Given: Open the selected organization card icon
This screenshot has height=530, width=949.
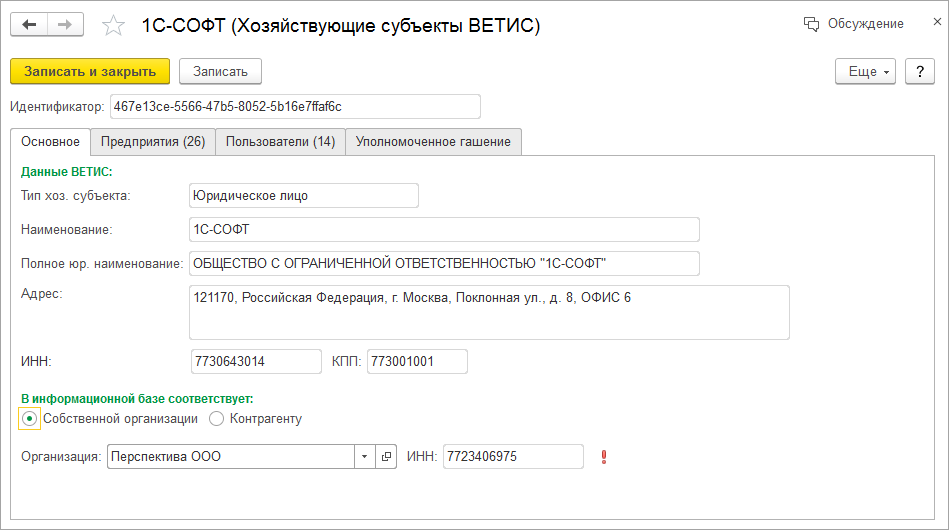Looking at the screenshot, I should pyautogui.click(x=387, y=457).
